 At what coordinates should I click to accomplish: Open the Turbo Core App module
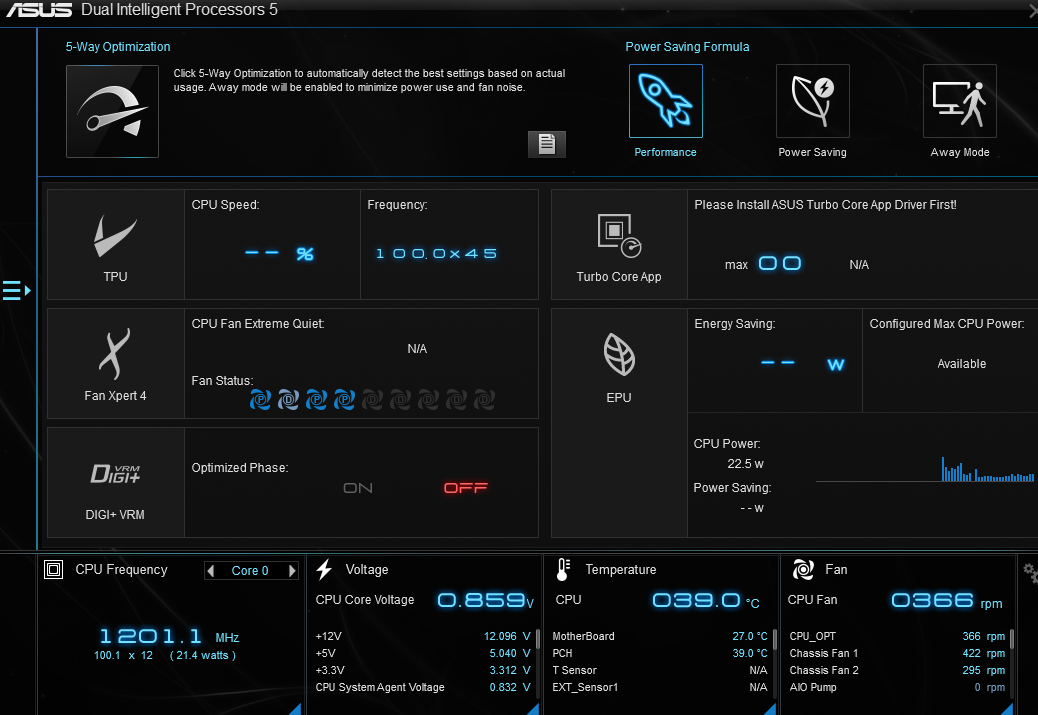(x=619, y=245)
